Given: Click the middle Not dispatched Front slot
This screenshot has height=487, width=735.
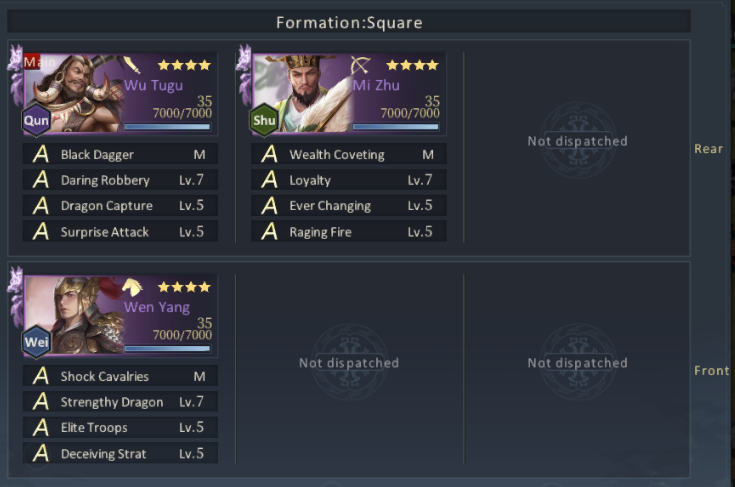Looking at the screenshot, I should point(349,362).
